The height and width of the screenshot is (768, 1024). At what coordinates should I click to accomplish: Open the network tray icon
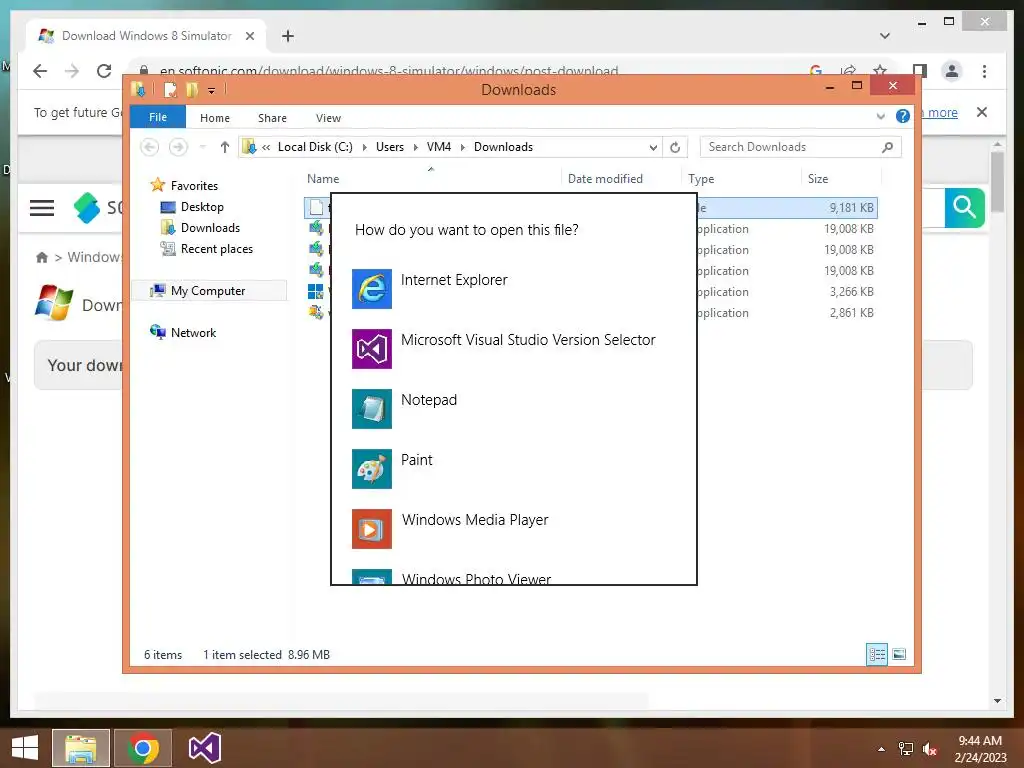pyautogui.click(x=906, y=749)
